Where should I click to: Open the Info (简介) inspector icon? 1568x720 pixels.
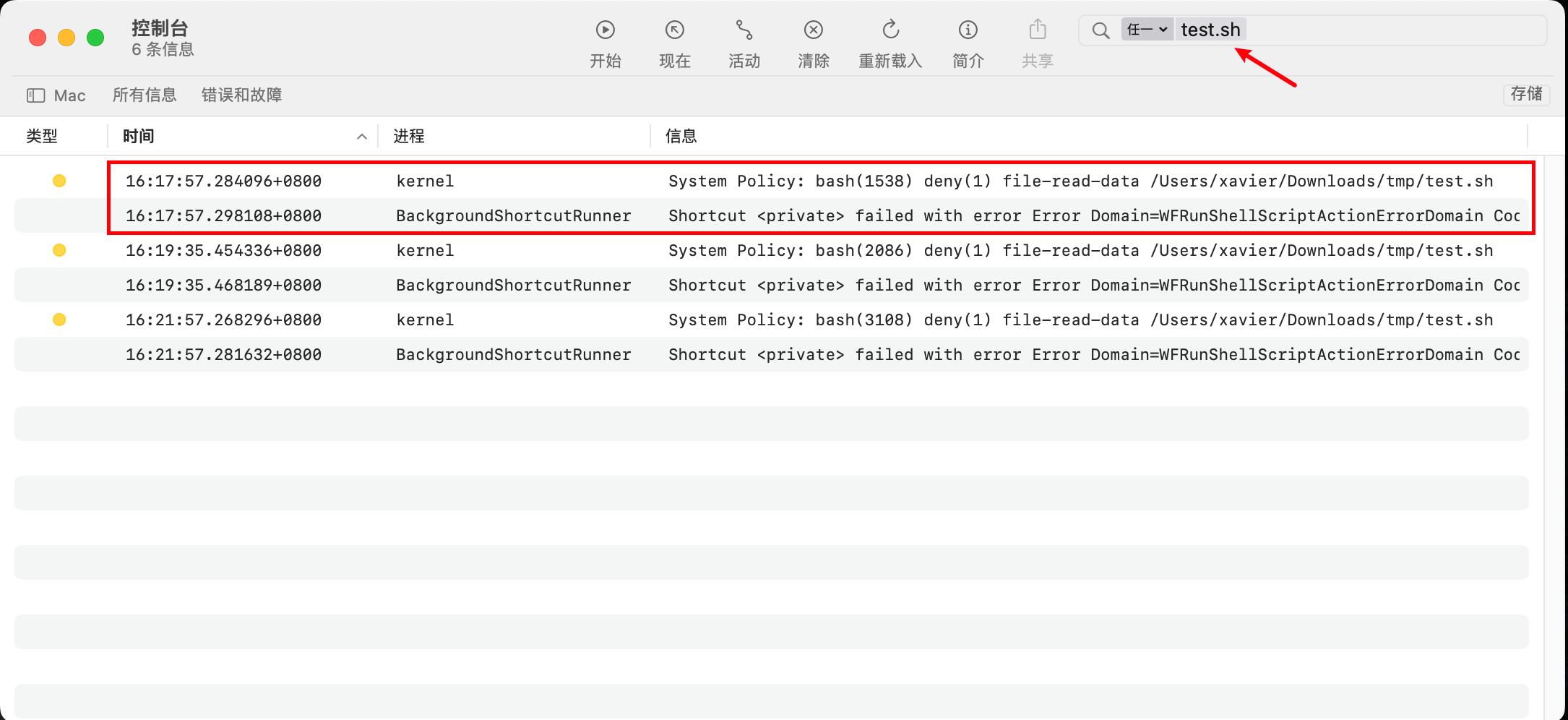point(968,30)
